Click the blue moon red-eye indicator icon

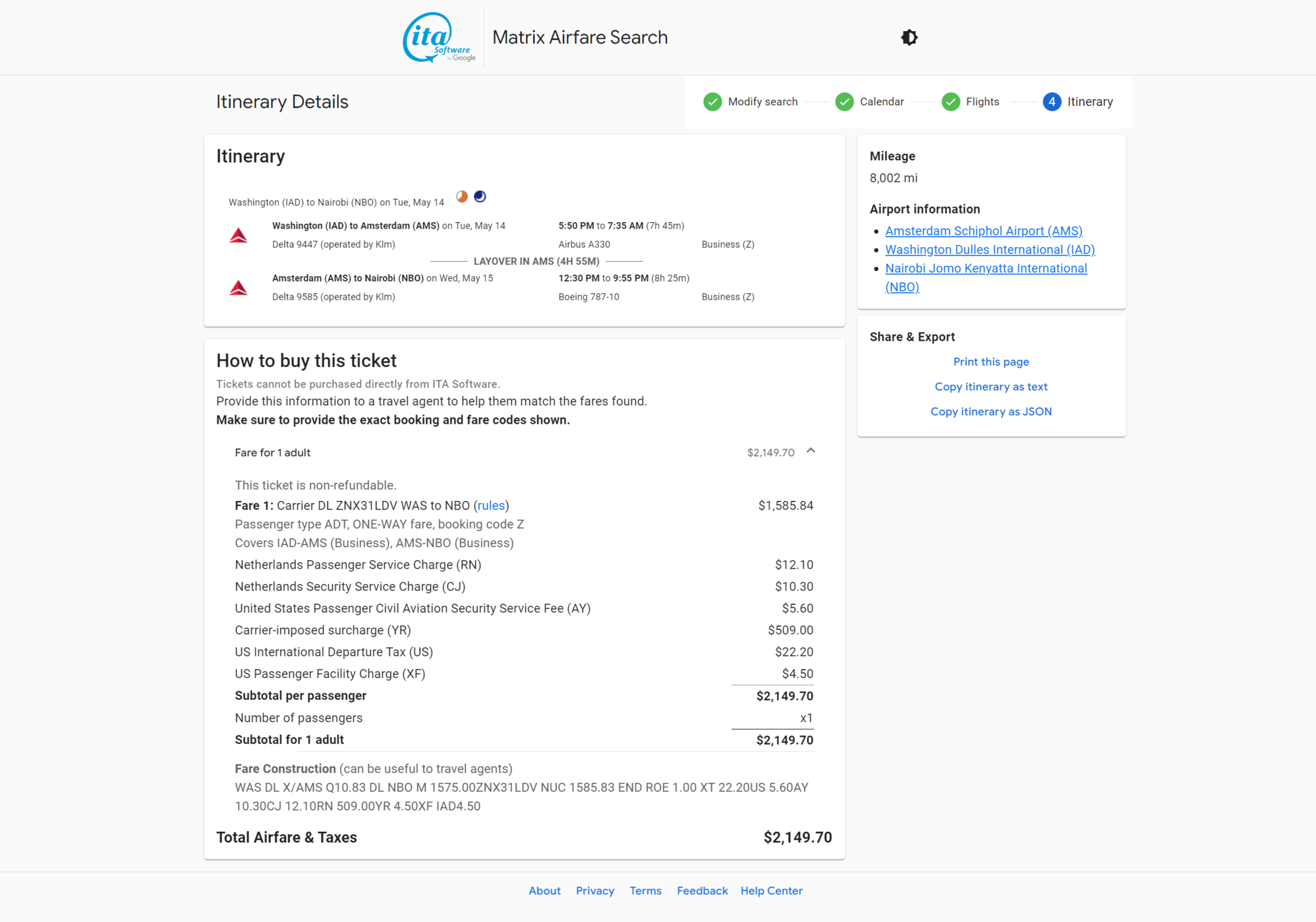click(x=480, y=196)
